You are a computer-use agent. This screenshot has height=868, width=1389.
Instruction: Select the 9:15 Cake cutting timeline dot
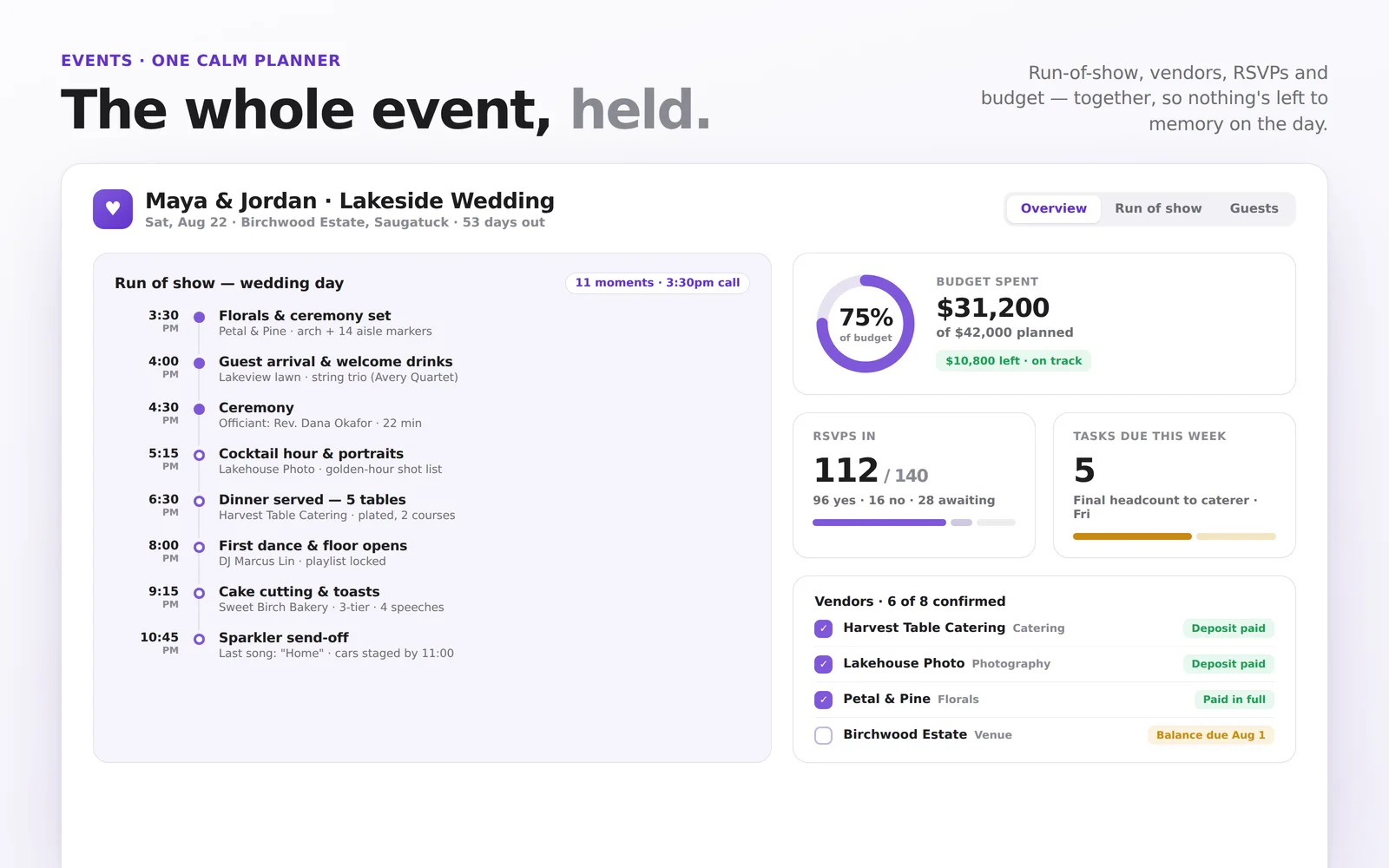coord(199,593)
